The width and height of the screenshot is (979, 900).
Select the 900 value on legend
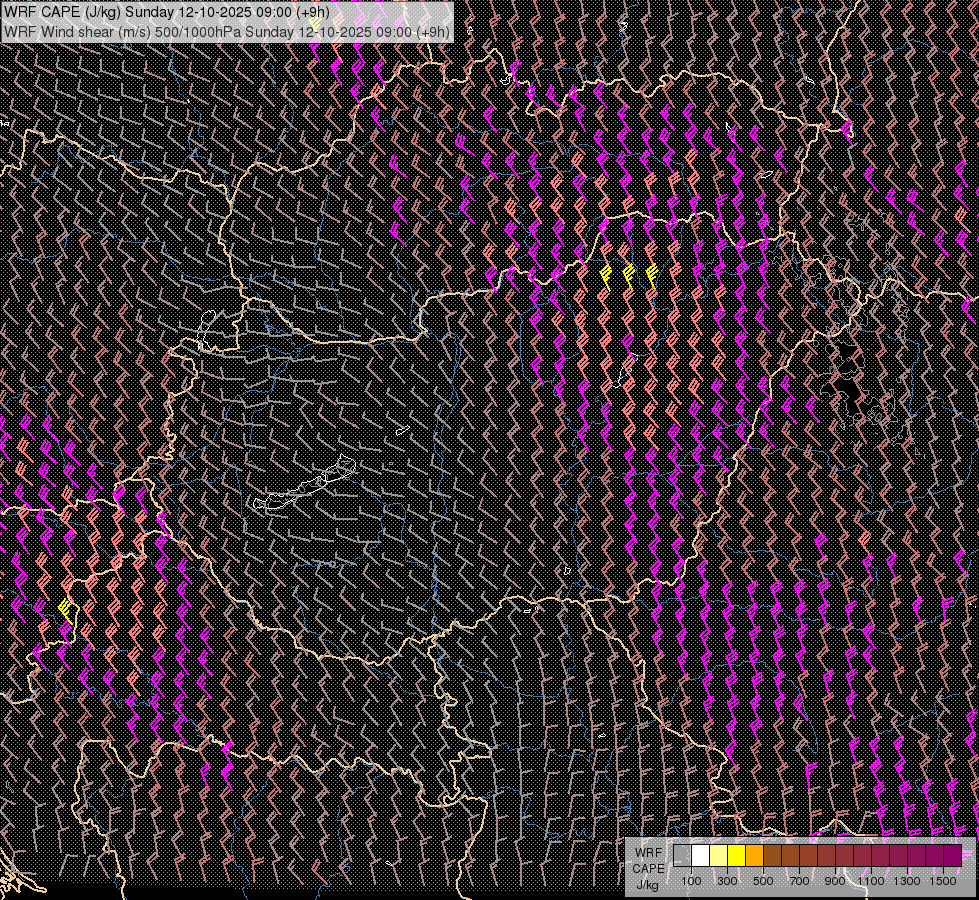[835, 881]
